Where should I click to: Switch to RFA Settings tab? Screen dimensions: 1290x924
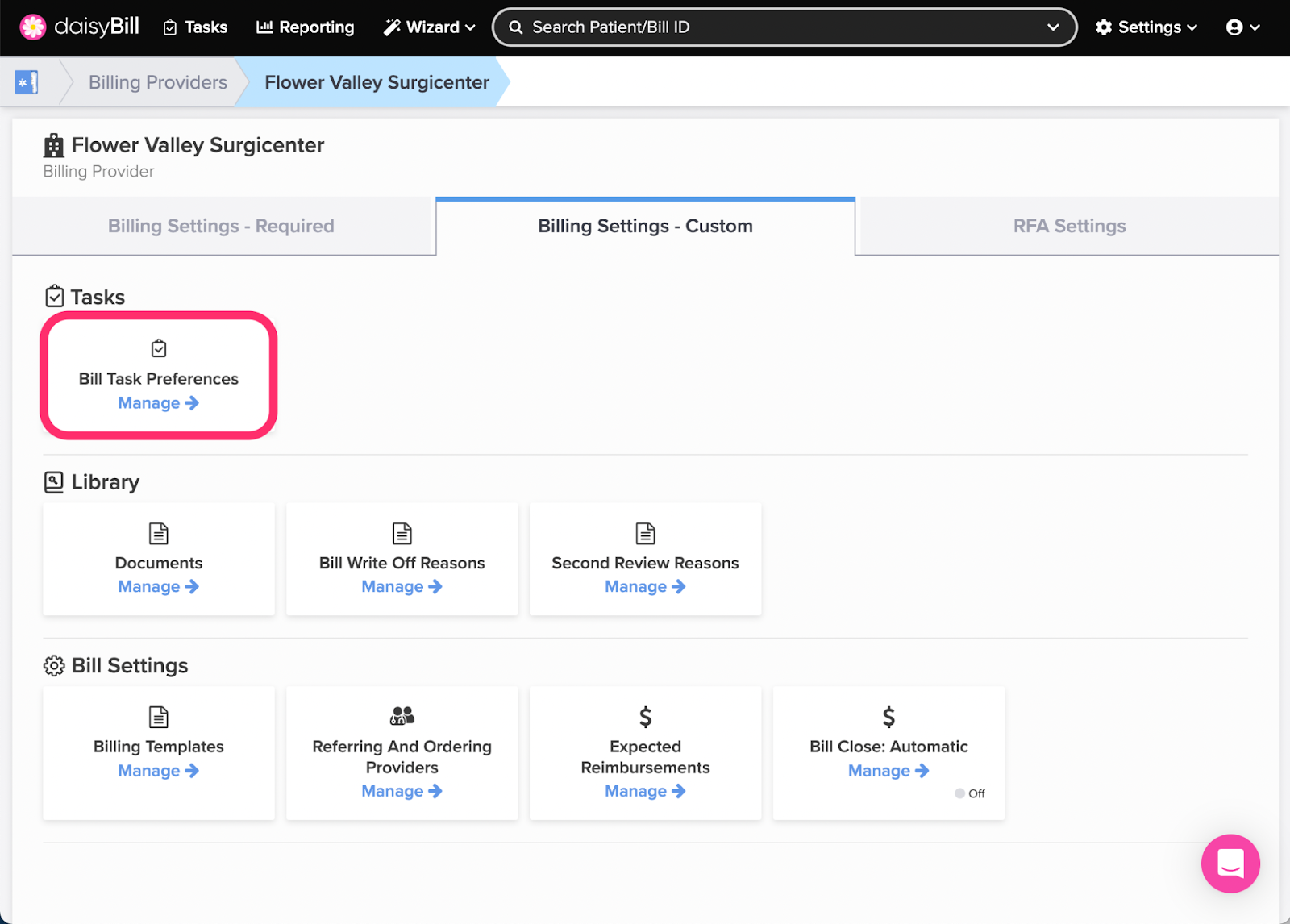tap(1069, 226)
